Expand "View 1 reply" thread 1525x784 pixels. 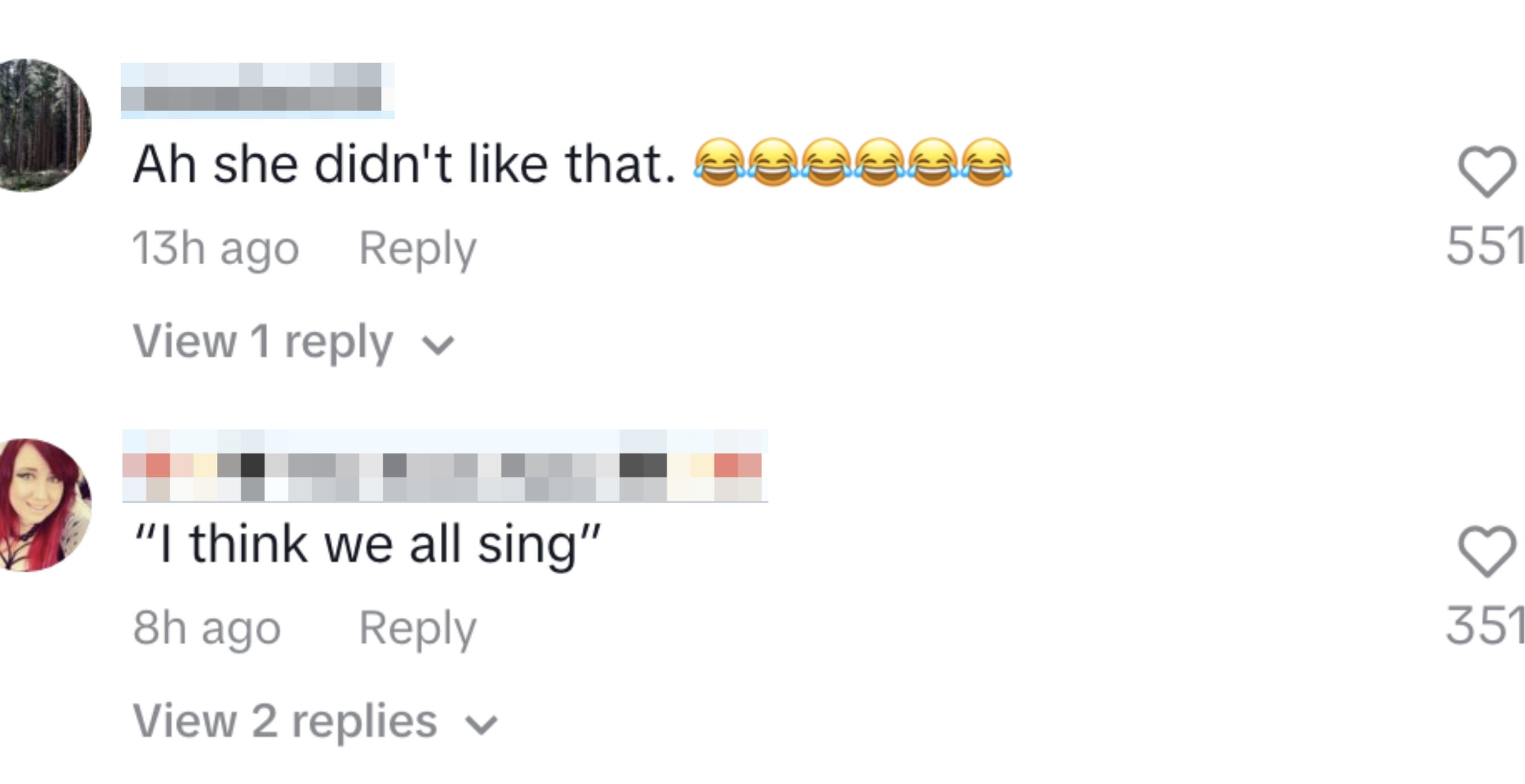tap(263, 342)
